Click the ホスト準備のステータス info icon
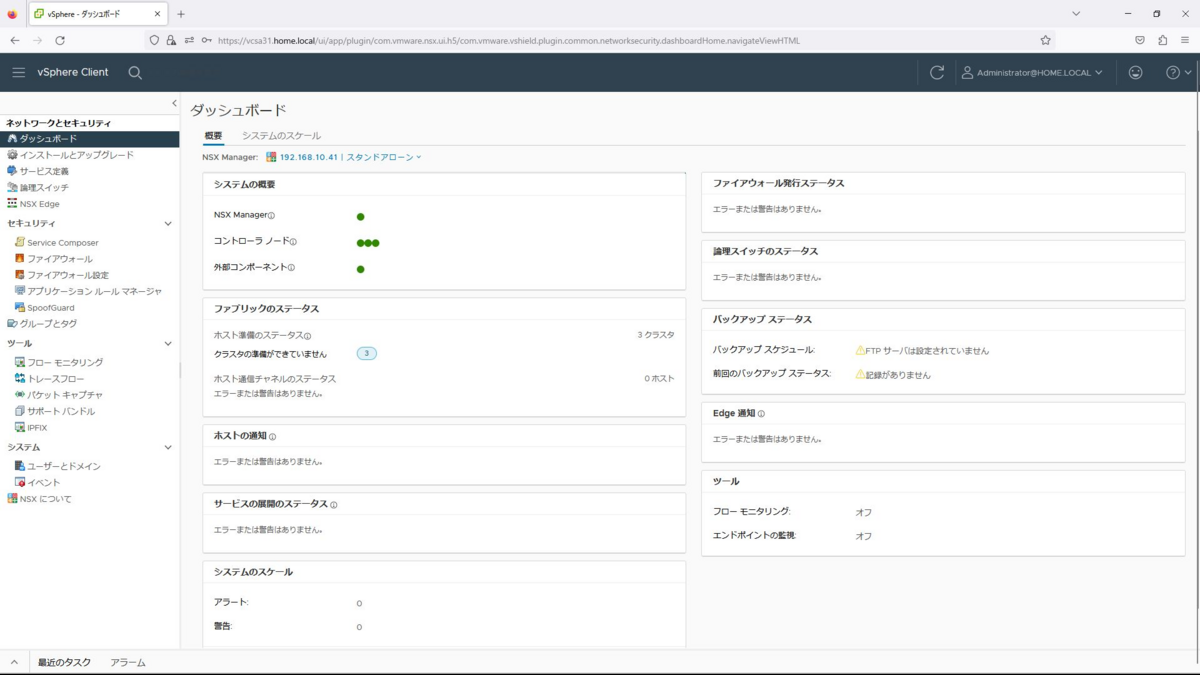1200x675 pixels. 307,336
